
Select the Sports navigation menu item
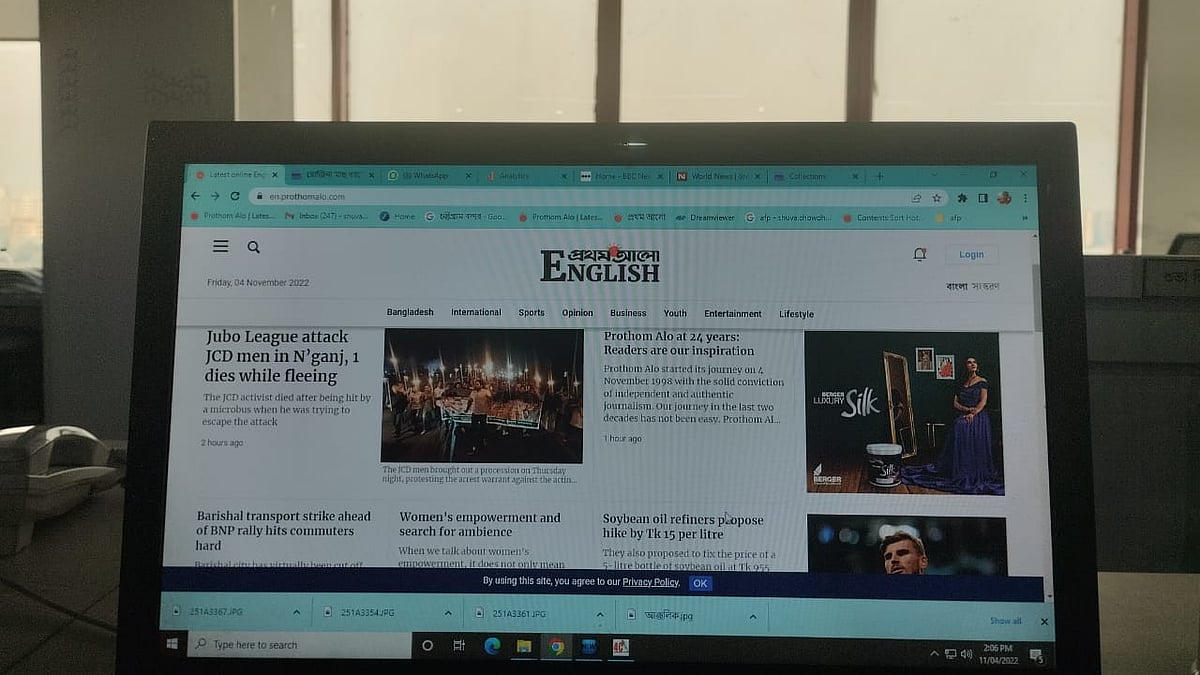click(x=531, y=313)
